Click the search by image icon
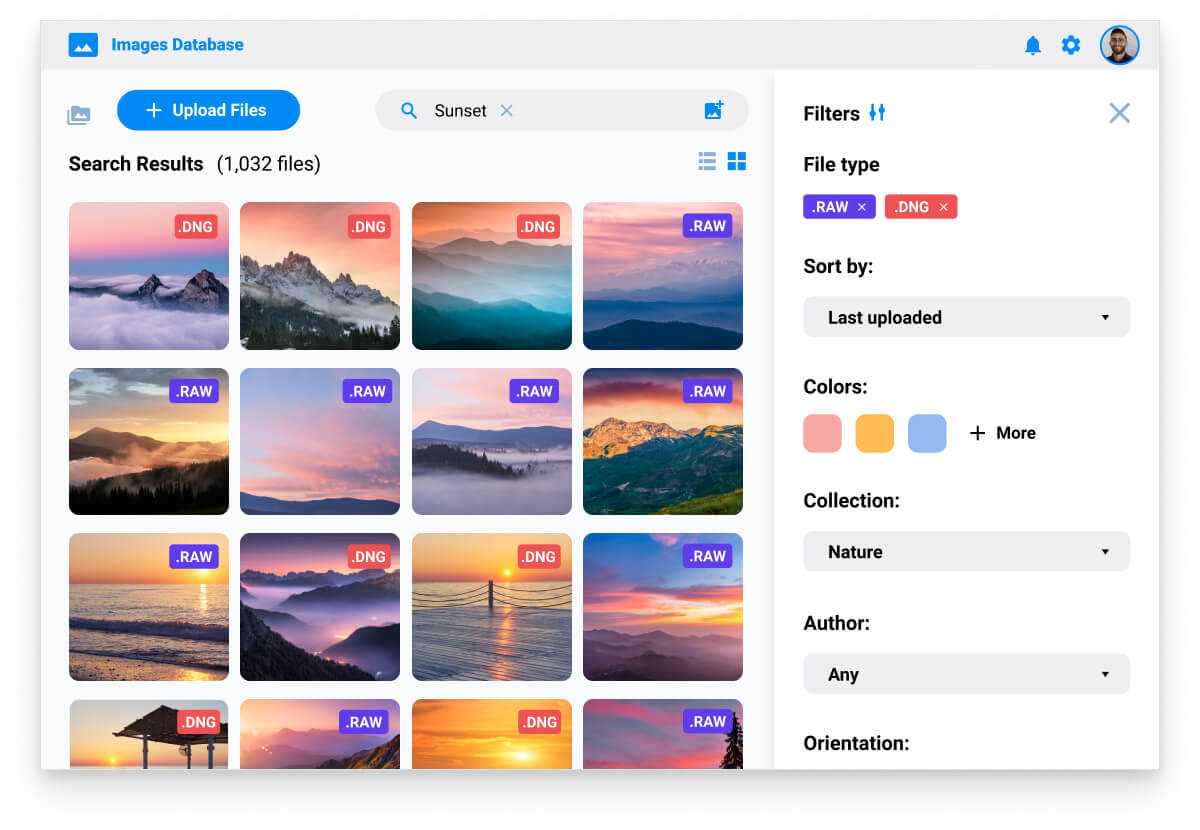This screenshot has width=1200, height=830. point(713,111)
